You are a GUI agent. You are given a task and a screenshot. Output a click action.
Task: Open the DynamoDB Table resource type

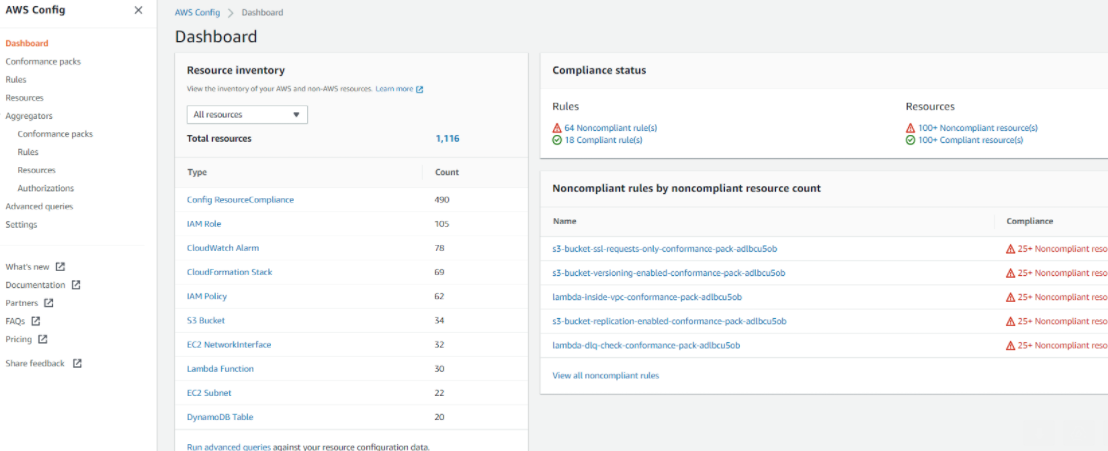220,417
